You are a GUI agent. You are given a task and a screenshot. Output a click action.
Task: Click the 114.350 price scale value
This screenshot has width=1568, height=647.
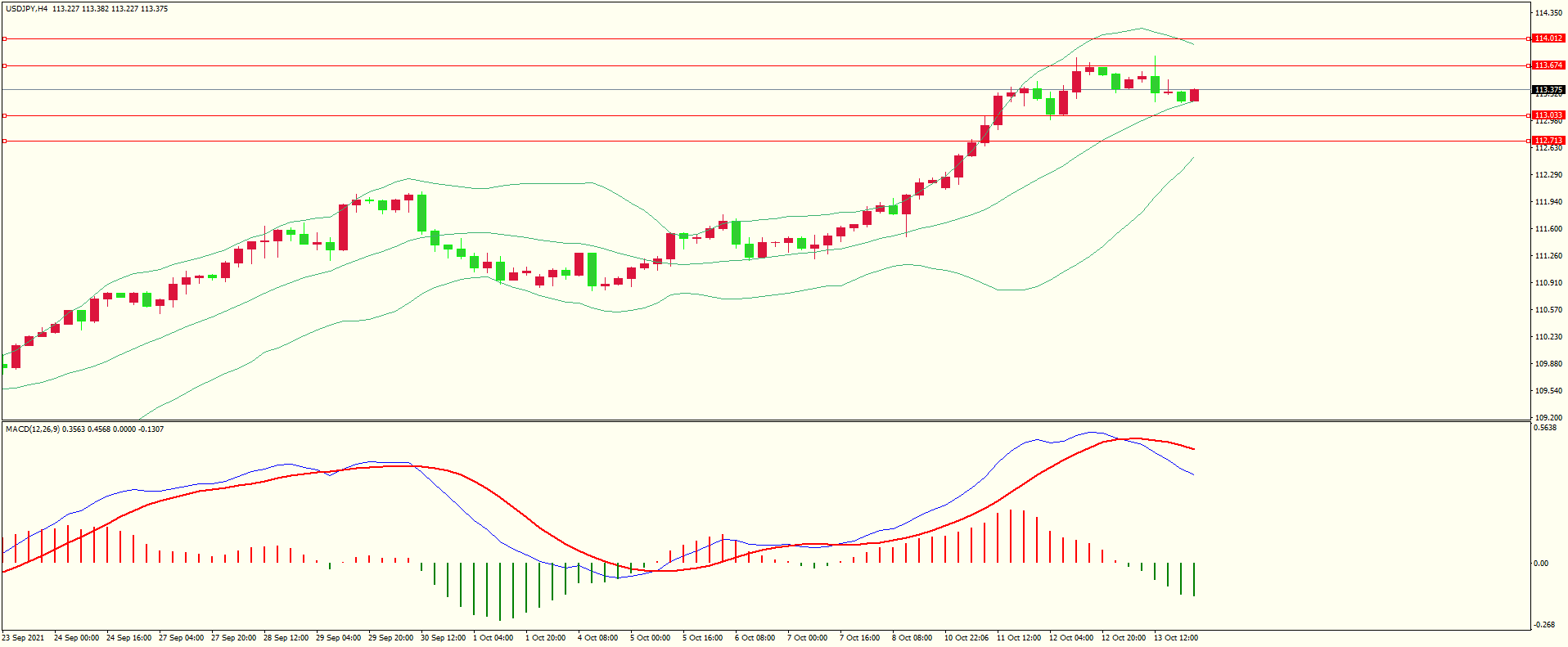coord(1548,13)
